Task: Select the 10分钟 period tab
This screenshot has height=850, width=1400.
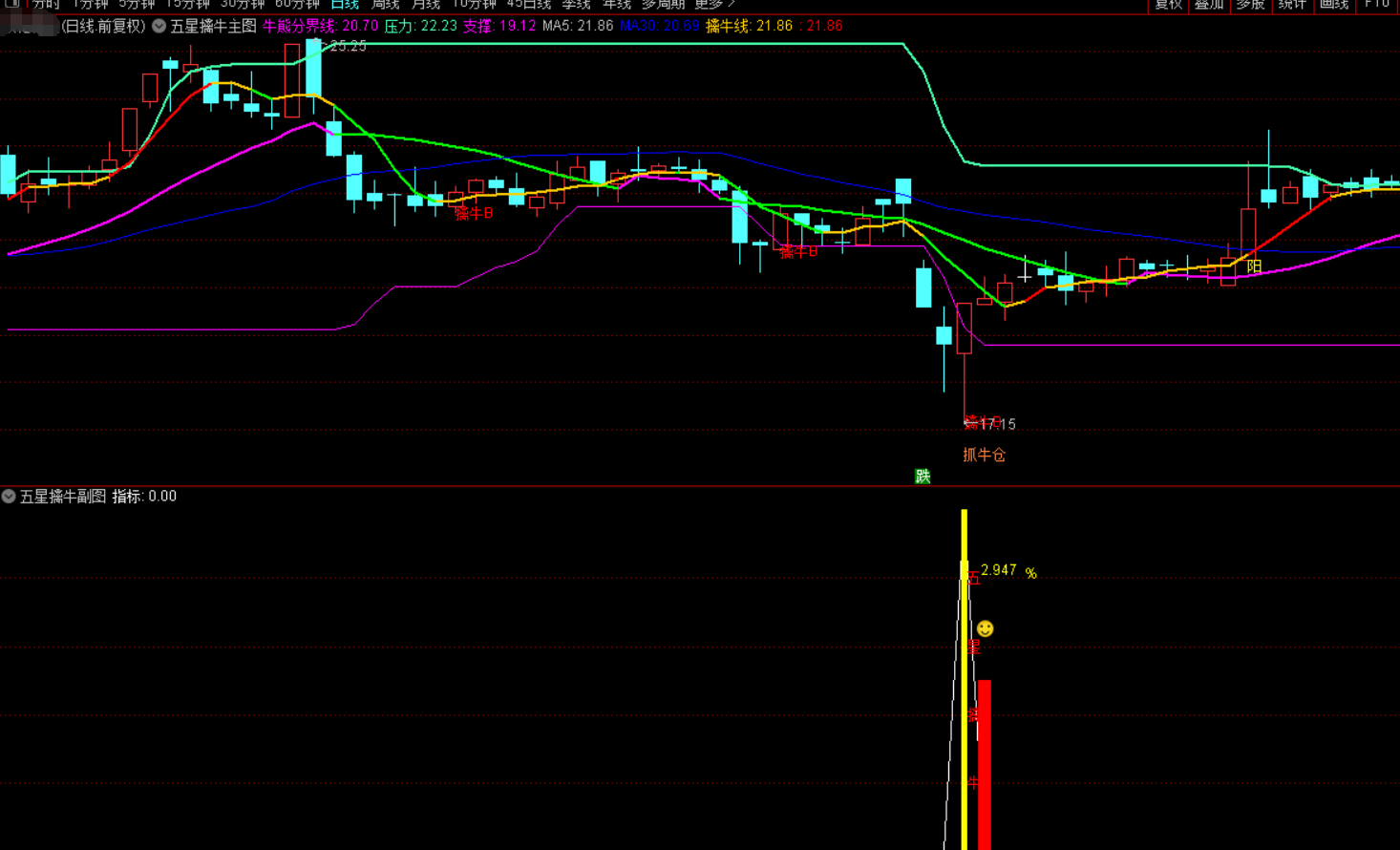Action: [x=474, y=5]
